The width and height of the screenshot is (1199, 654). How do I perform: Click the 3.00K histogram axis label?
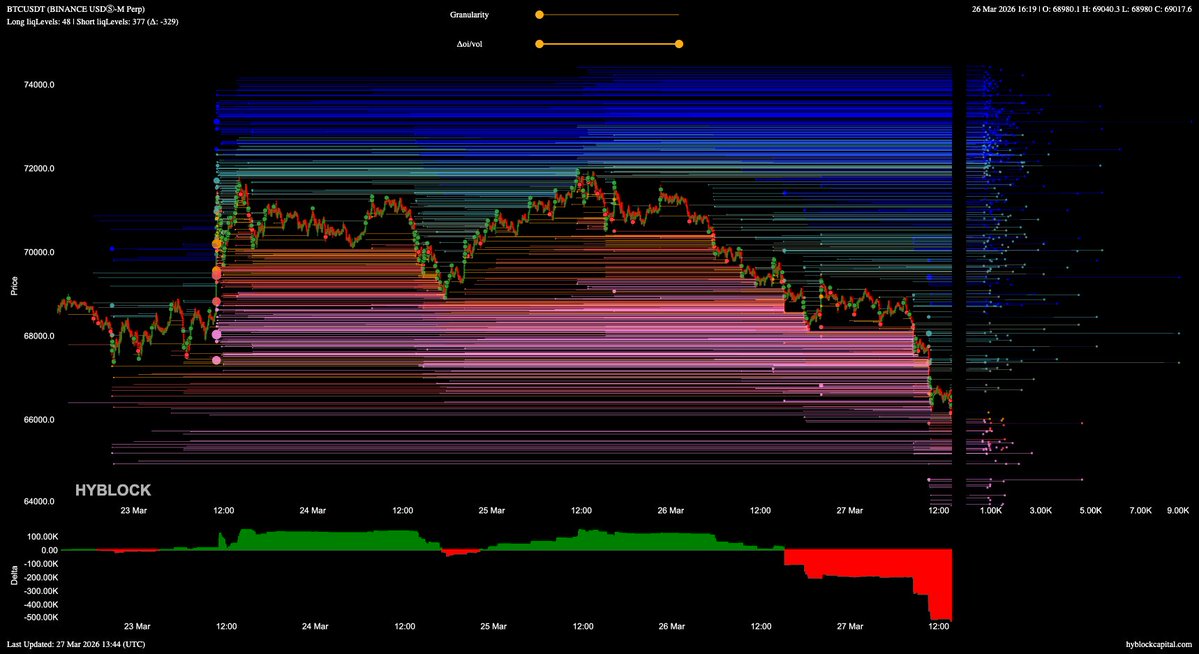[1041, 510]
